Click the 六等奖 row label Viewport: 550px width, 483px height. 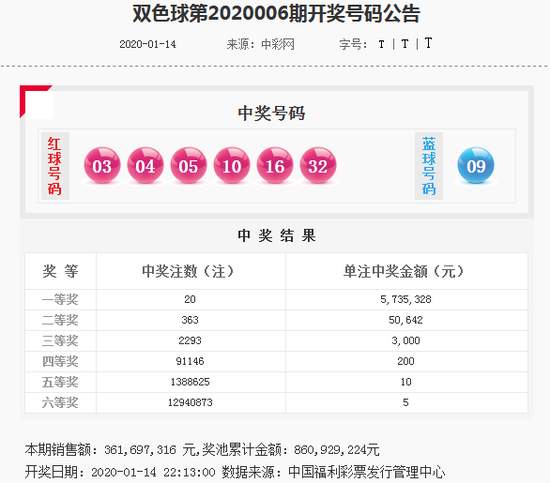60,403
